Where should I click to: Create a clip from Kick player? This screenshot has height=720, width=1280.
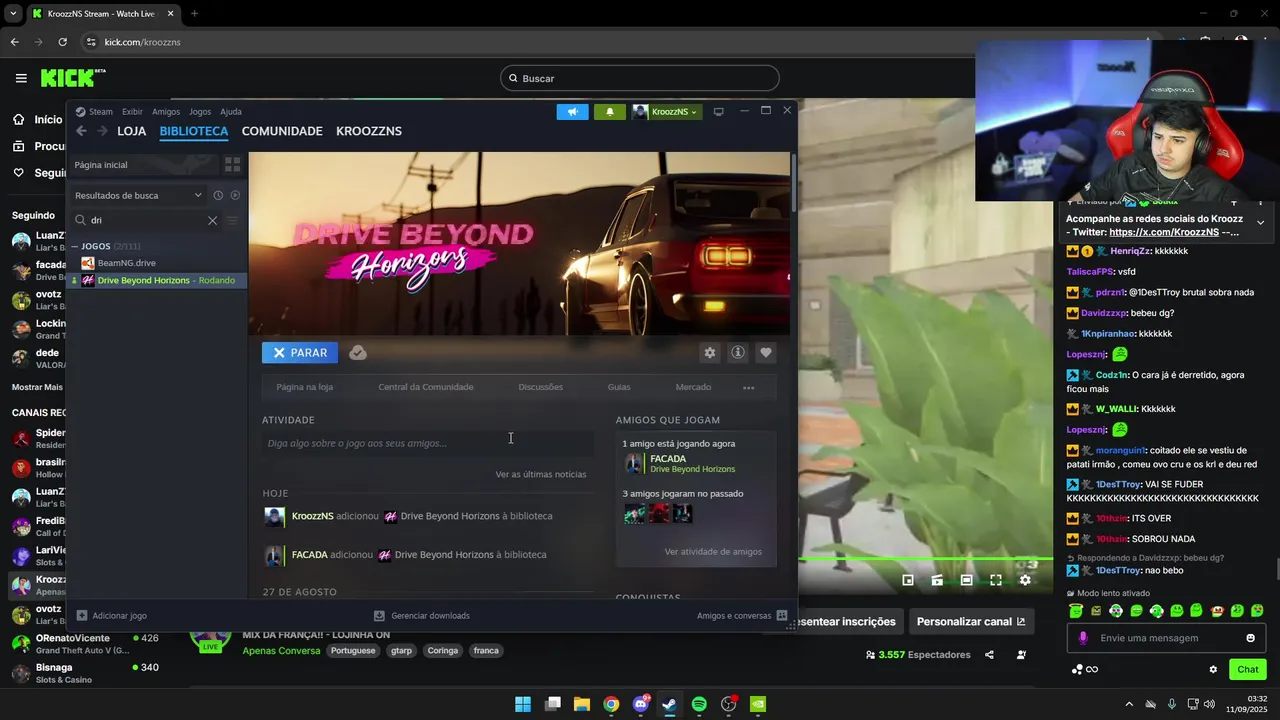click(937, 580)
